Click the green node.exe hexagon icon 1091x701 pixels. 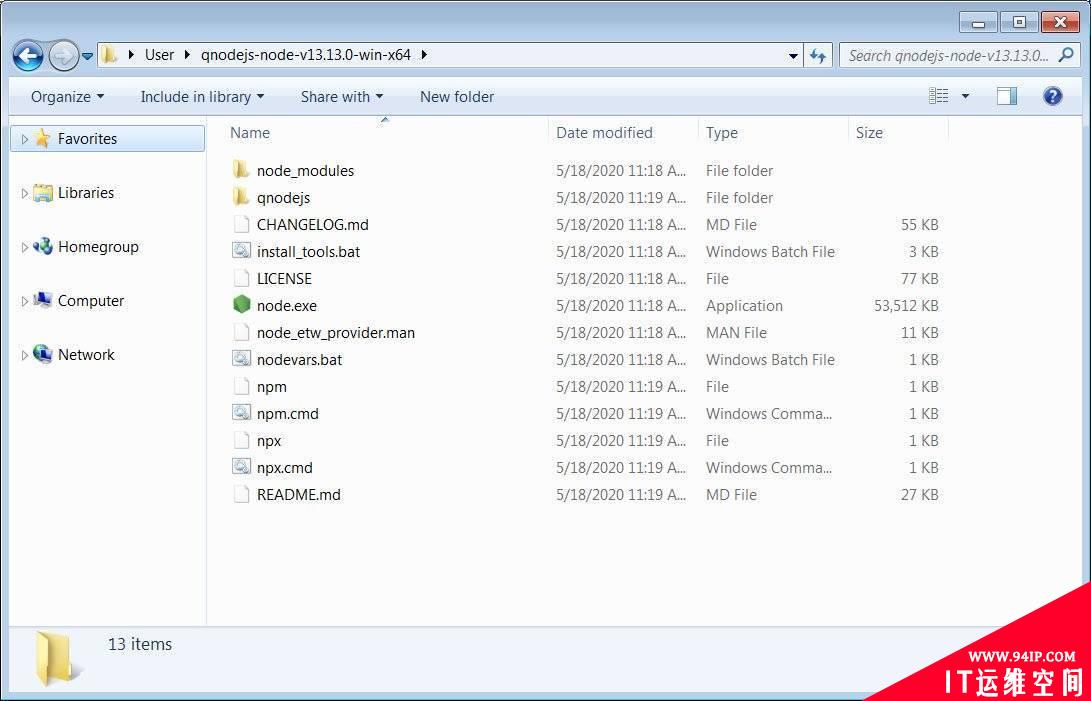[241, 305]
